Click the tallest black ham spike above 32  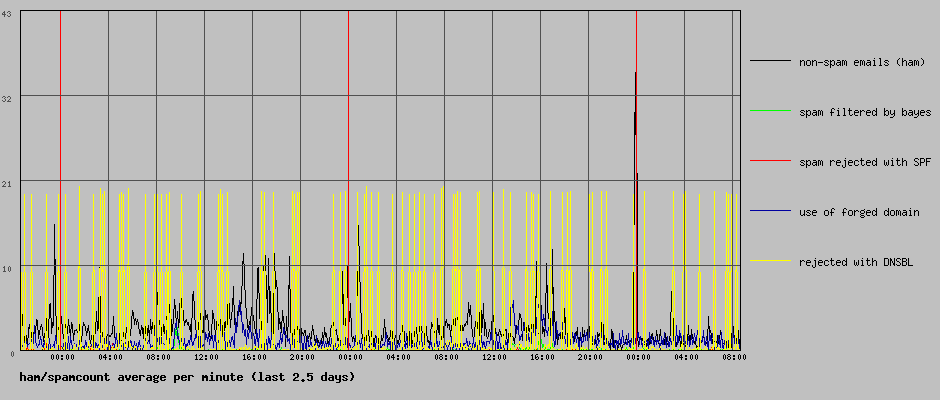pyautogui.click(x=635, y=84)
